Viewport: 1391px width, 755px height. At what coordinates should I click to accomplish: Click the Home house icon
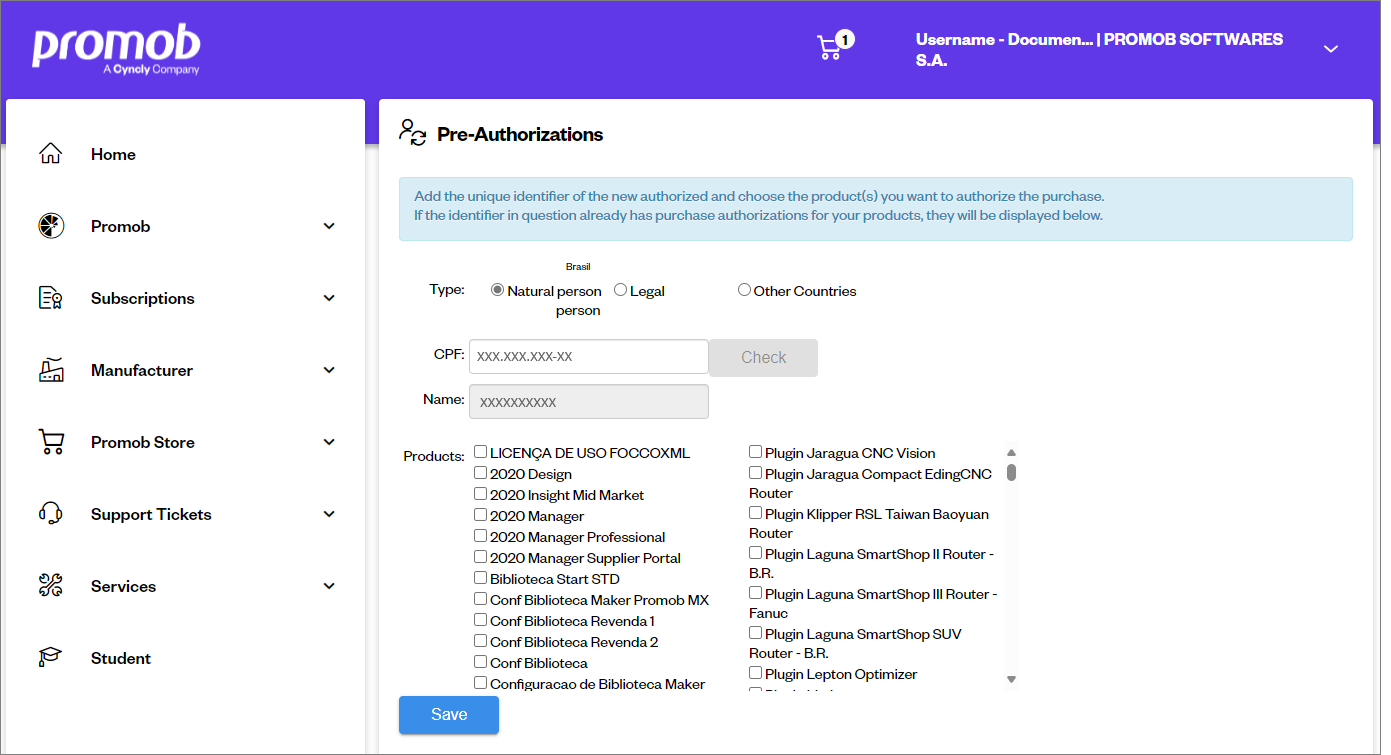(x=50, y=154)
